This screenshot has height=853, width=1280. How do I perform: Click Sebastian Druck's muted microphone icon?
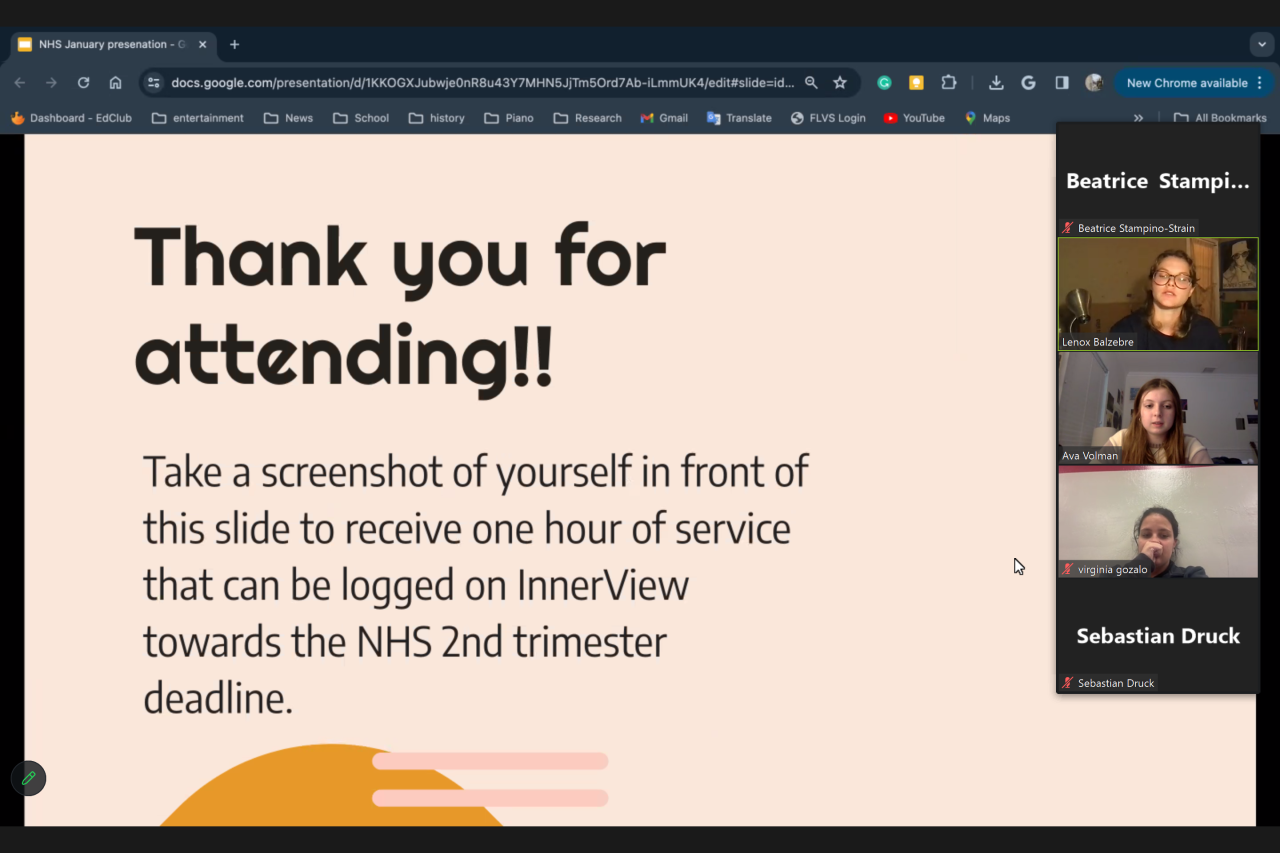tap(1068, 683)
